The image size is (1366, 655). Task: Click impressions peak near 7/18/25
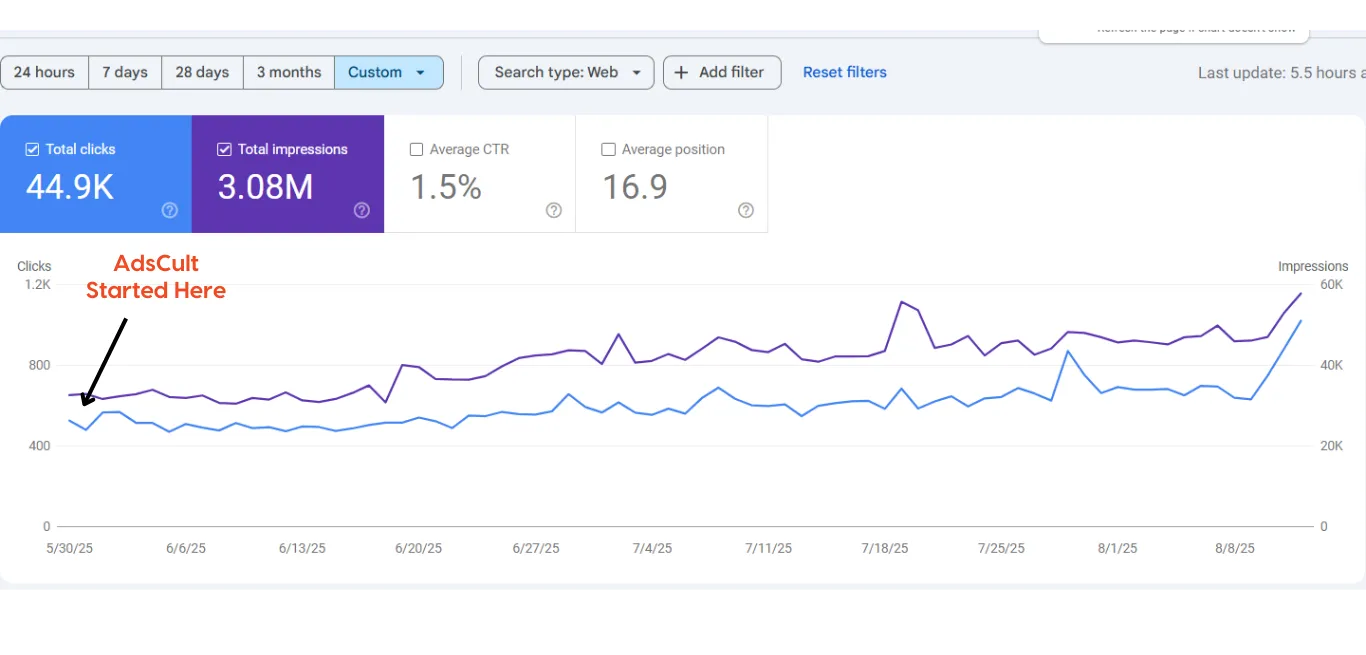point(901,302)
